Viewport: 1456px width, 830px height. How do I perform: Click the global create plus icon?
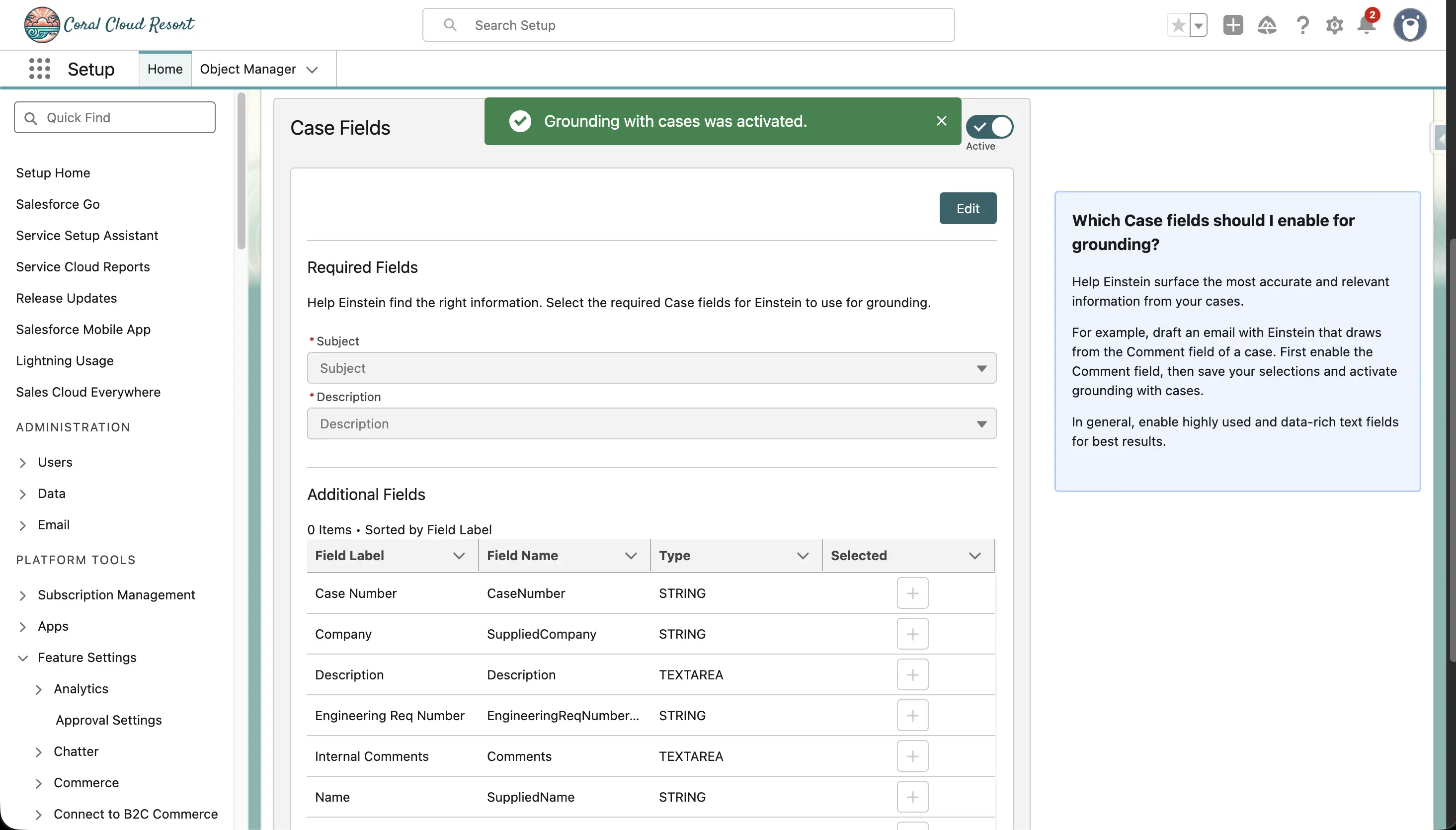1232,25
